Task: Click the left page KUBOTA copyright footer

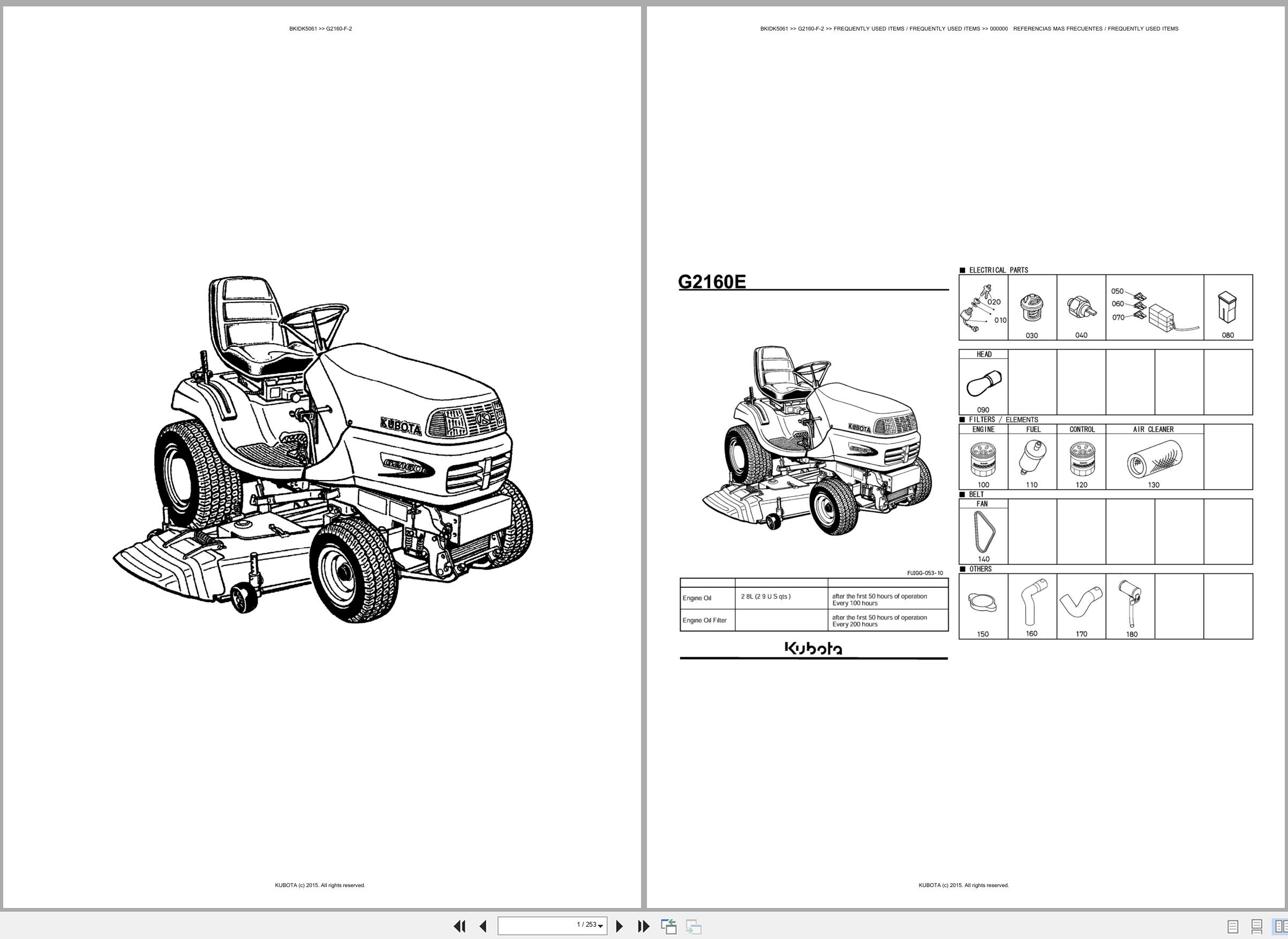Action: tap(320, 885)
